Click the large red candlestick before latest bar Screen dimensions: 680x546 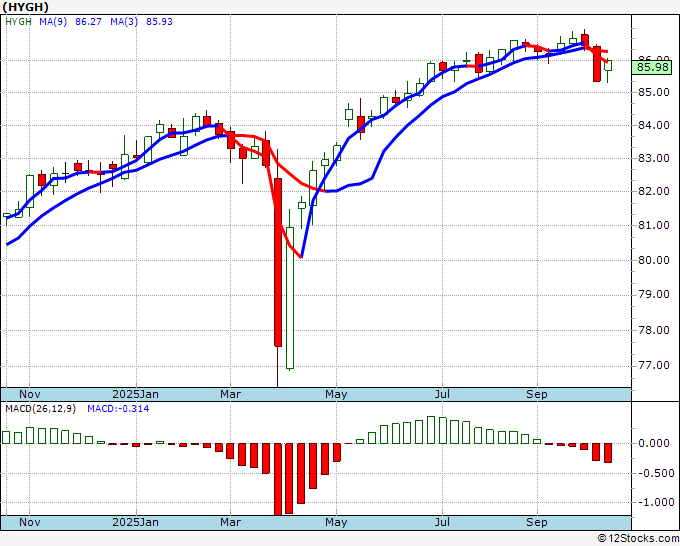(597, 64)
